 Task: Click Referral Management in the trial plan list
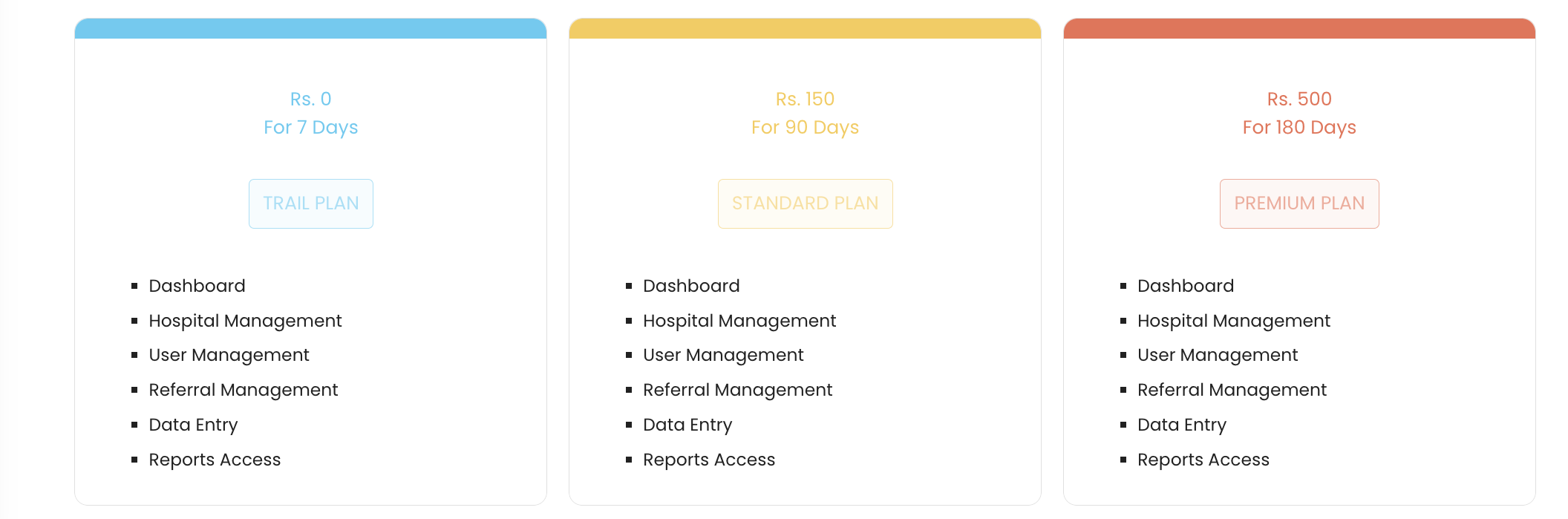[244, 391]
